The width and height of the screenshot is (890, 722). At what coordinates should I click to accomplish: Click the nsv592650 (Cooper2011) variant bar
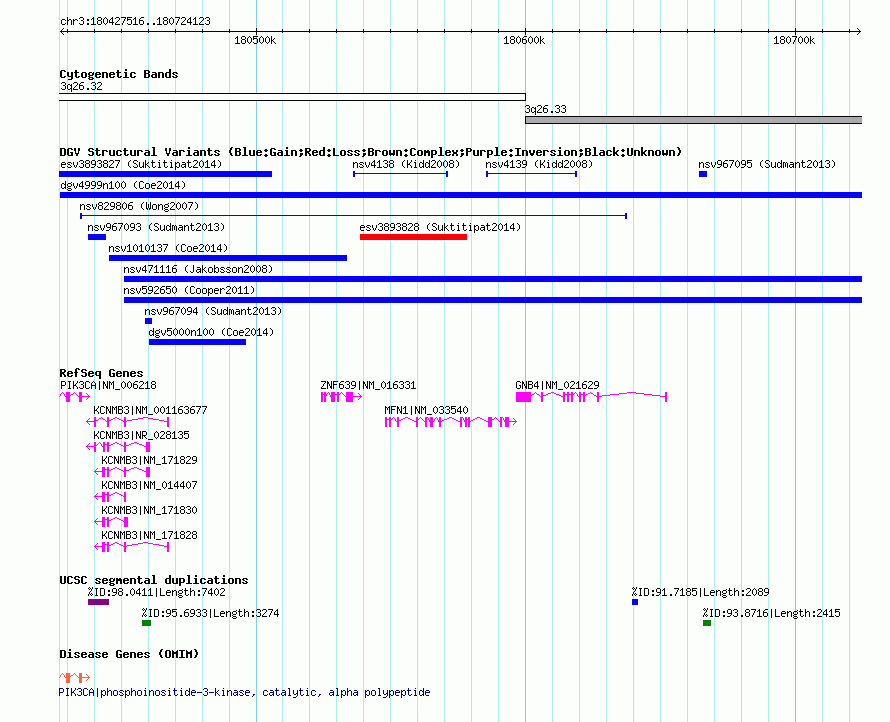point(493,300)
